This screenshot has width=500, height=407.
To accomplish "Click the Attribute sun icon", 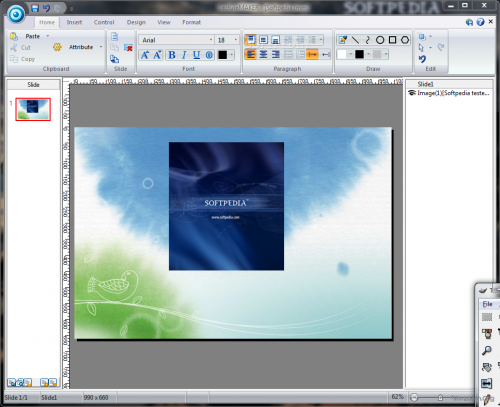I will pyautogui.click(x=57, y=47).
